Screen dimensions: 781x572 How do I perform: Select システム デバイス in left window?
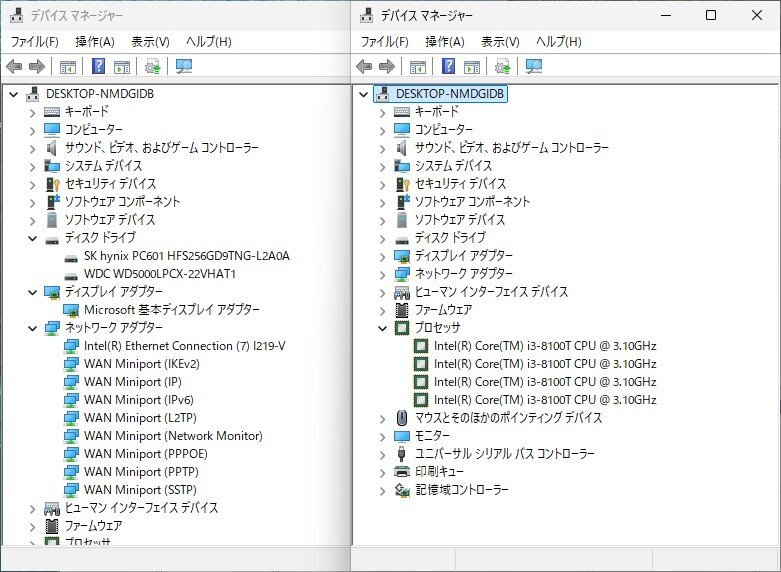pos(104,165)
